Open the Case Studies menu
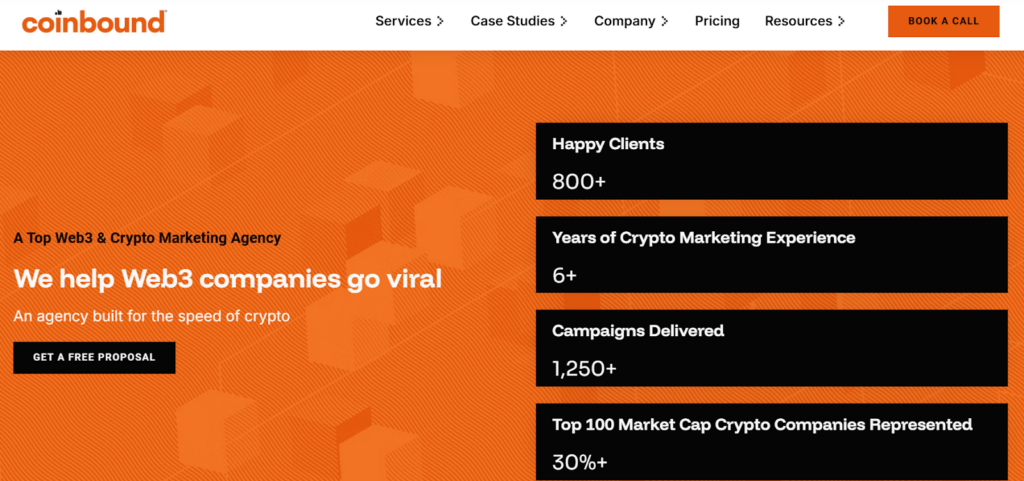Screen dimensions: 1024x481 pyautogui.click(x=513, y=21)
